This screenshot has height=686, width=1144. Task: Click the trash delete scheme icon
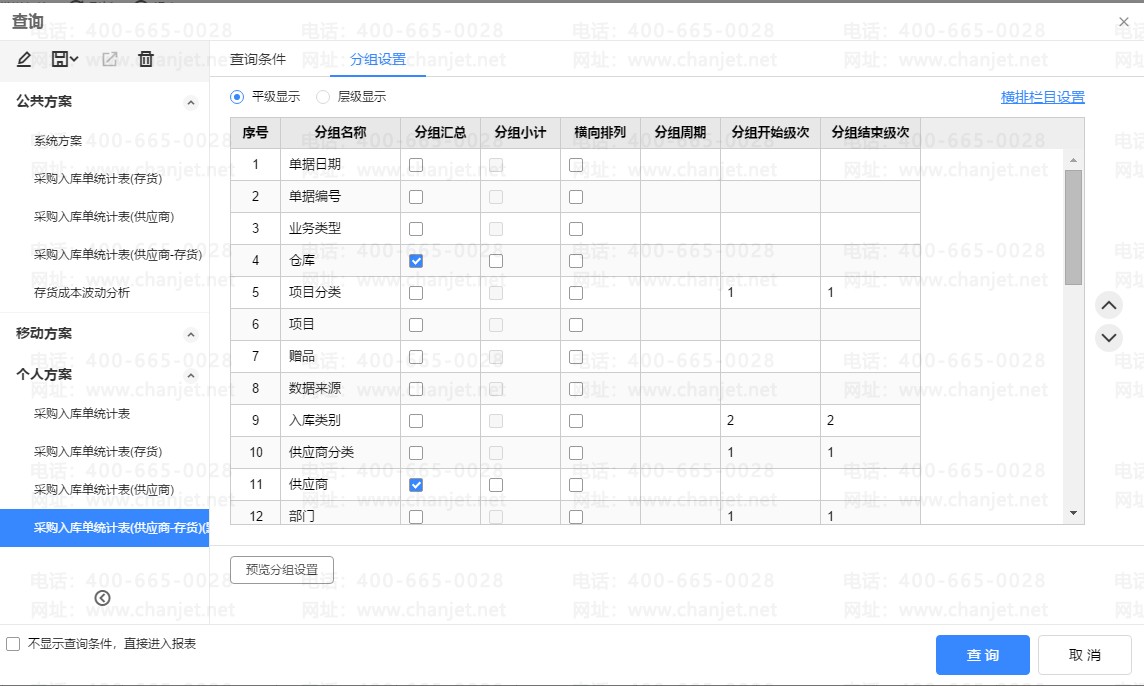pos(146,60)
